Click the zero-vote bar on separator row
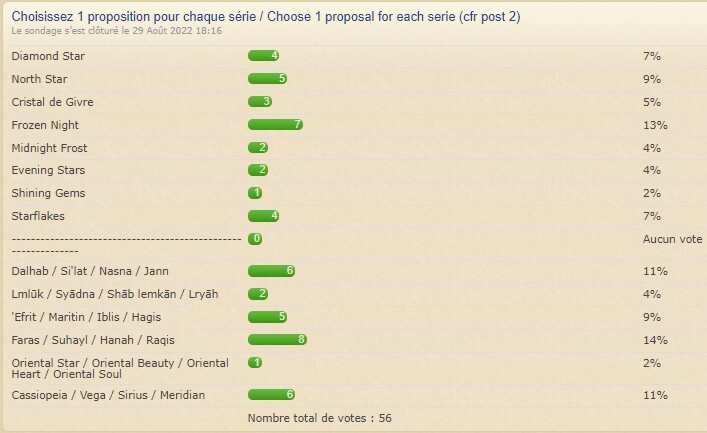This screenshot has height=433, width=707. point(256,239)
